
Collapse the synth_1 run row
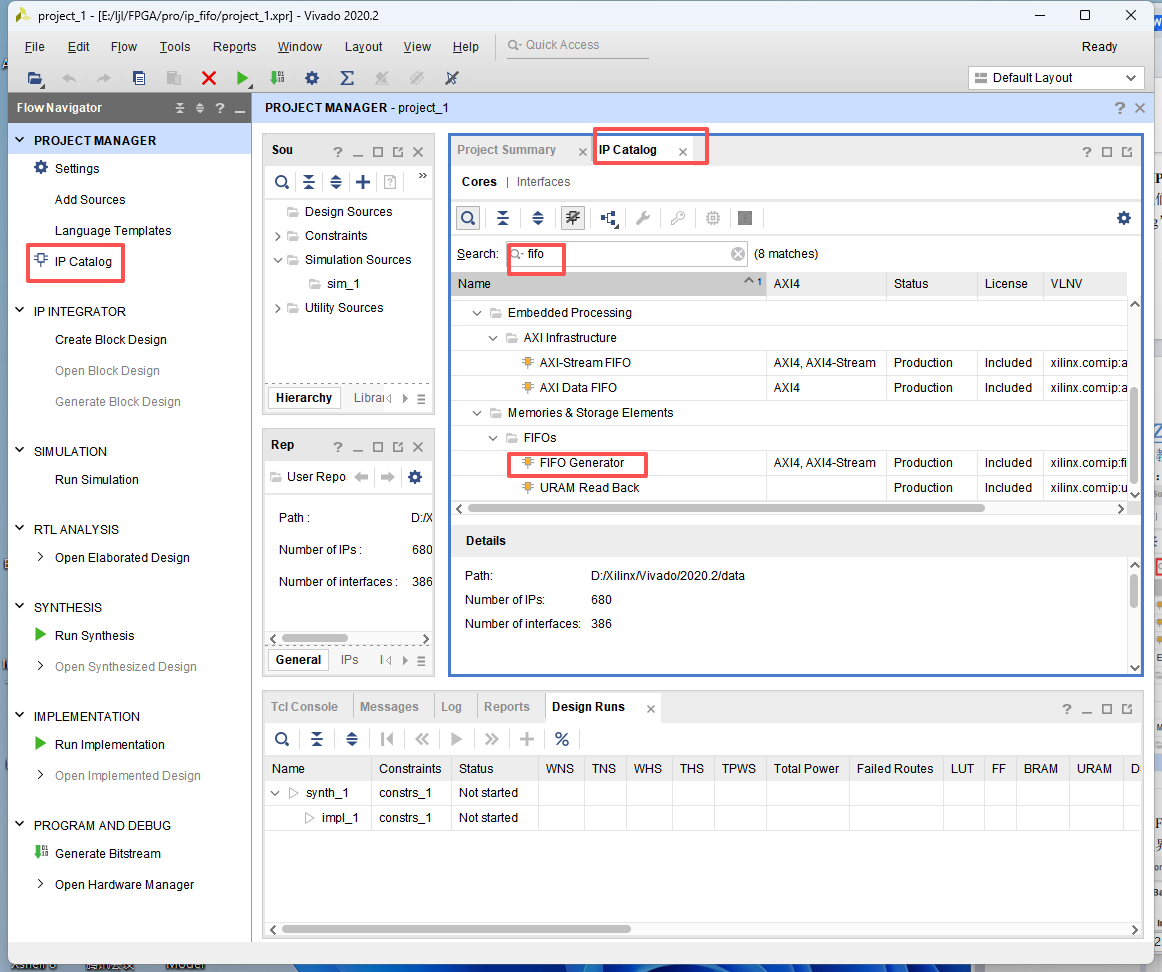275,793
